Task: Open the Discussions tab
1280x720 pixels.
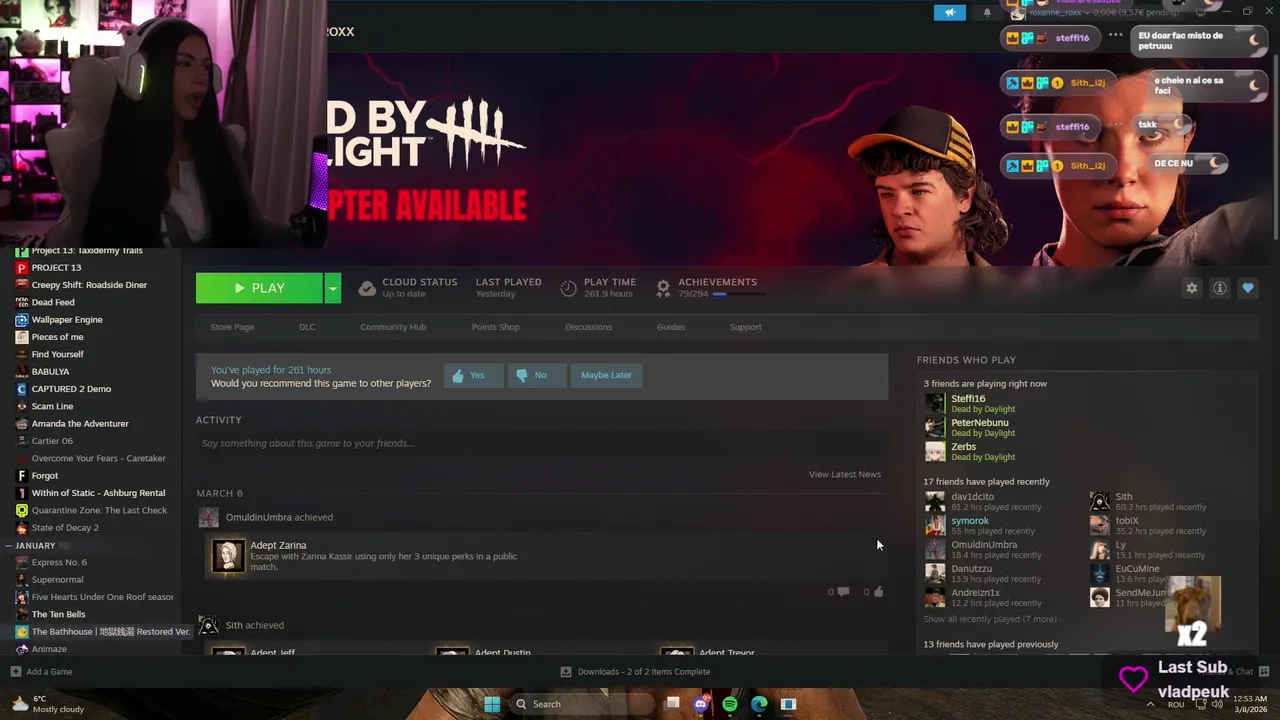Action: (588, 327)
